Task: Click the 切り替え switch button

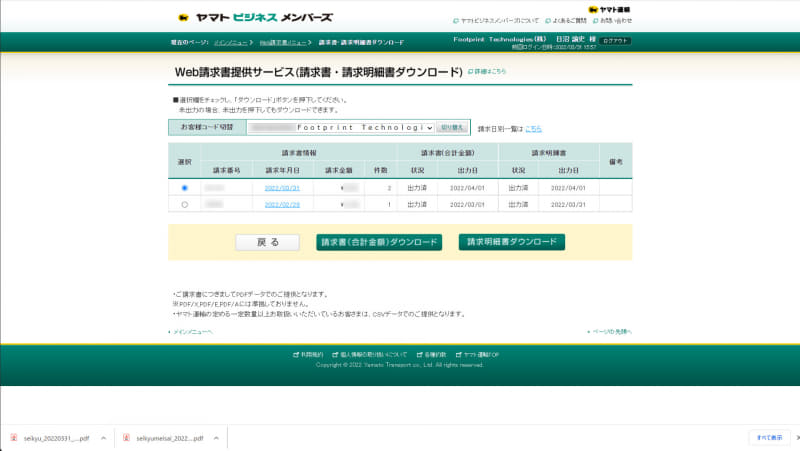Action: tap(452, 128)
